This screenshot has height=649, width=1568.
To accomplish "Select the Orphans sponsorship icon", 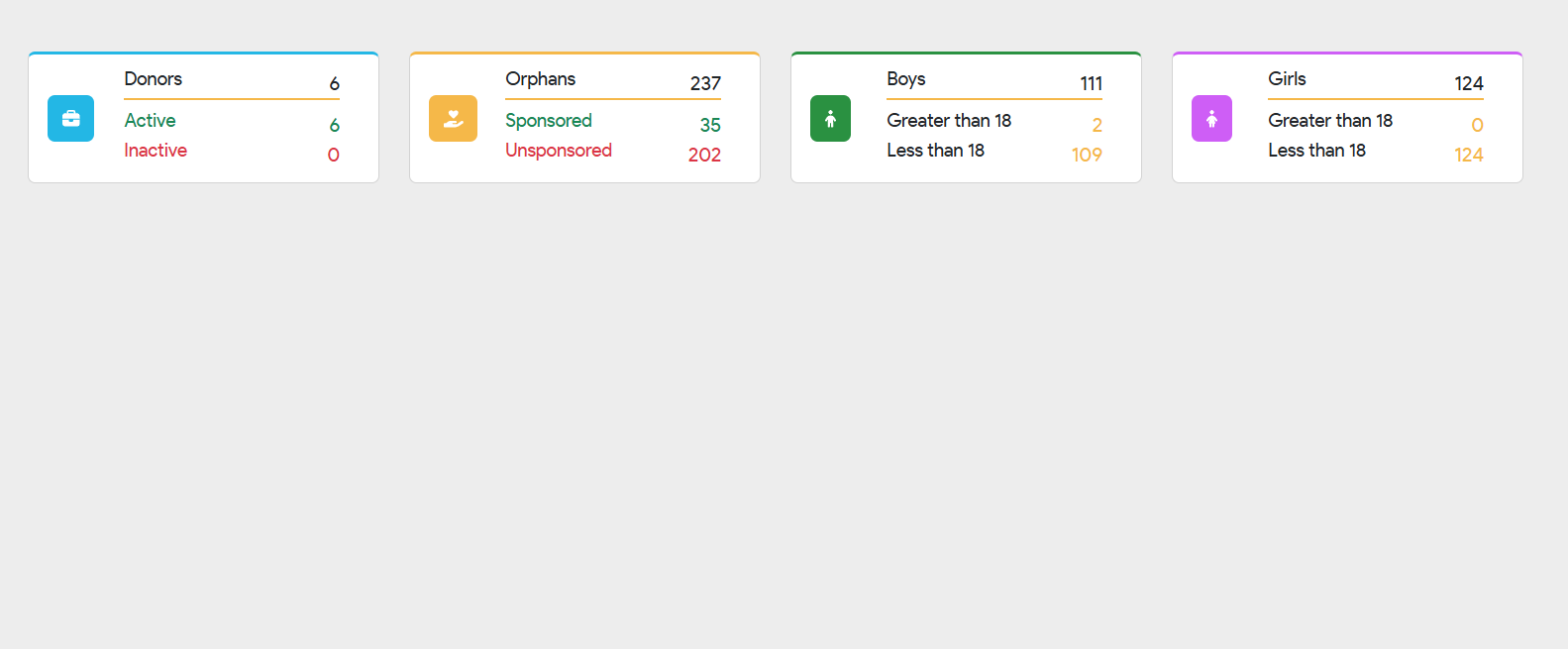I will click(x=453, y=118).
